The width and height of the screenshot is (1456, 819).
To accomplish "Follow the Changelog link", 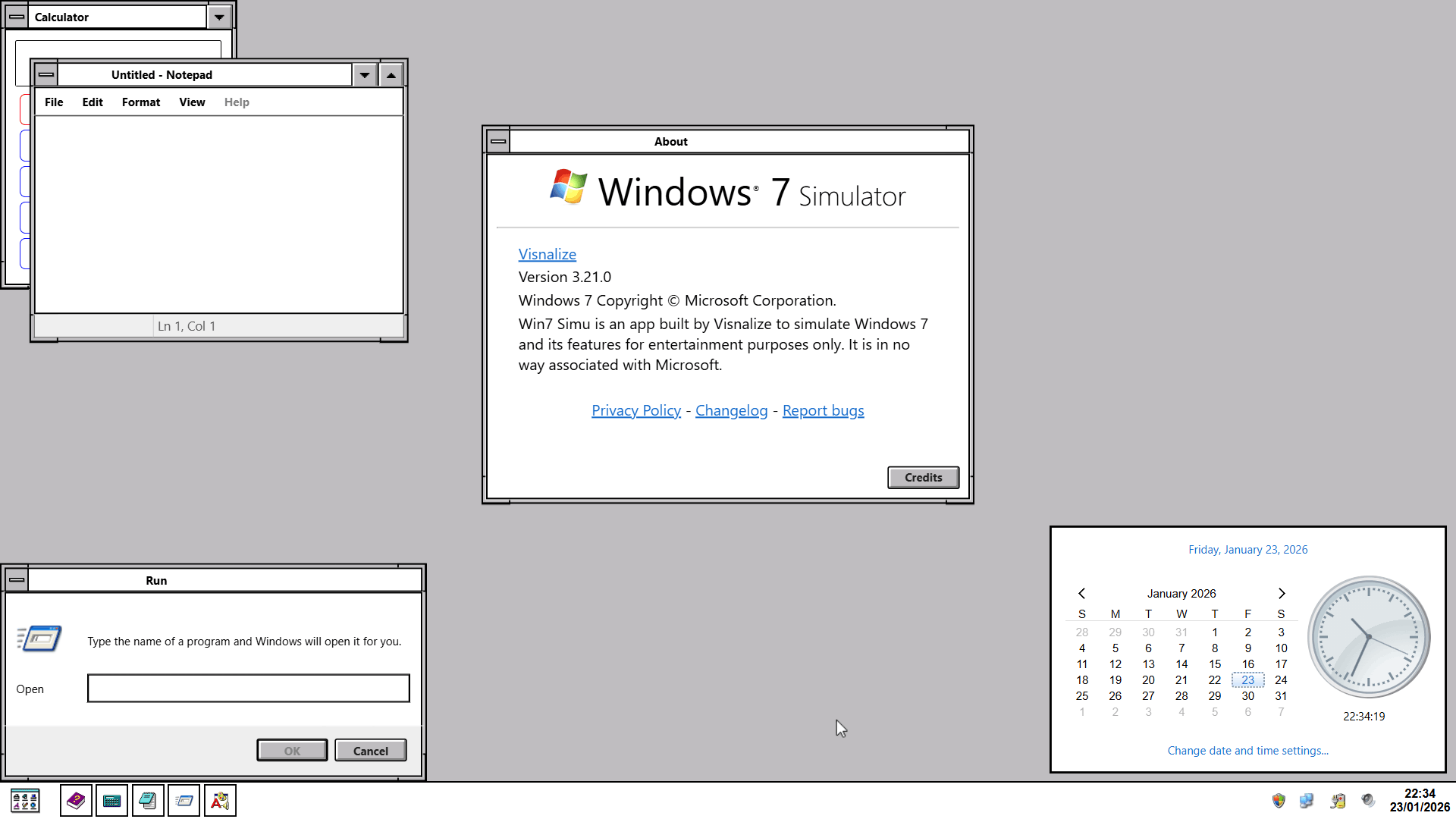I will [731, 410].
